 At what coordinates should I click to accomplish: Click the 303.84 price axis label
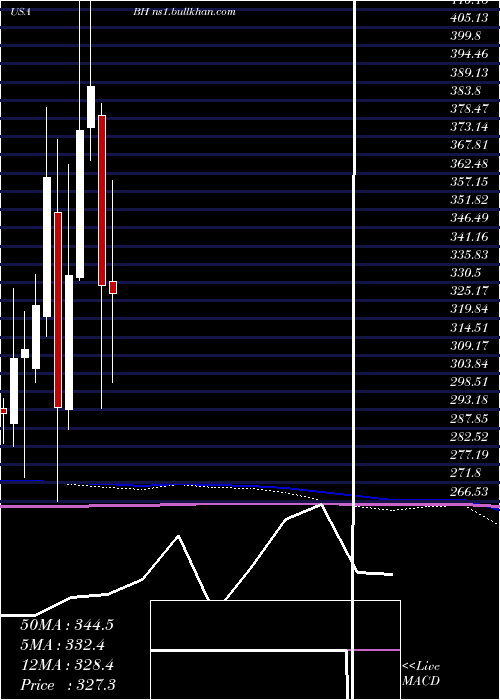click(x=469, y=364)
